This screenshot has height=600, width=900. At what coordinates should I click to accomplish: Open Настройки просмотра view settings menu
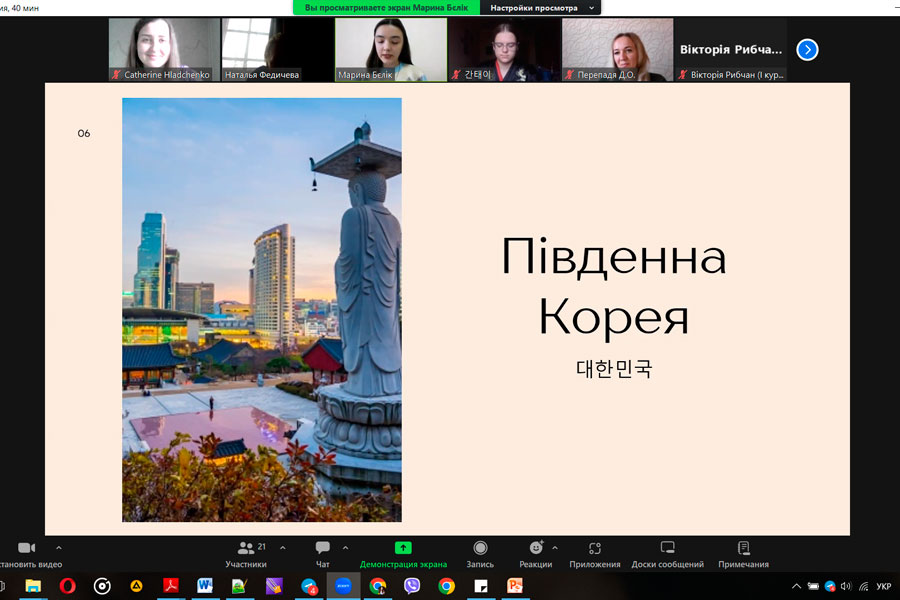click(540, 8)
